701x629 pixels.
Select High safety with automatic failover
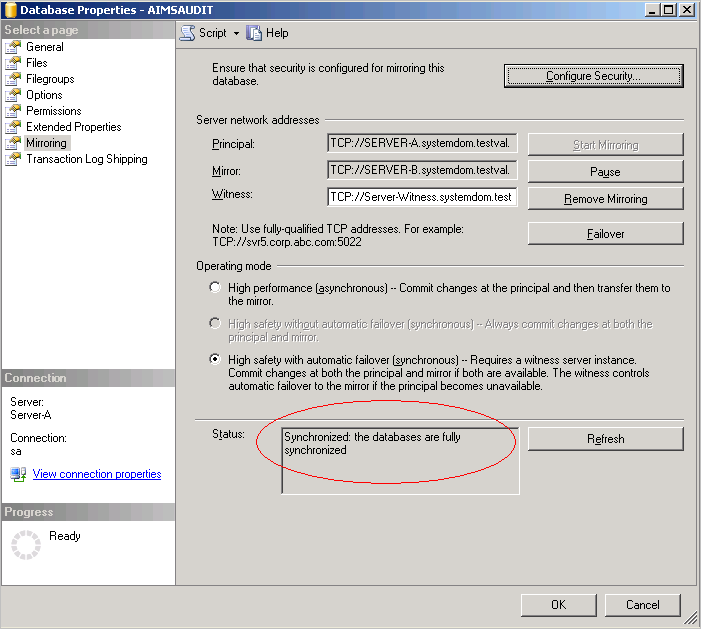[215, 360]
